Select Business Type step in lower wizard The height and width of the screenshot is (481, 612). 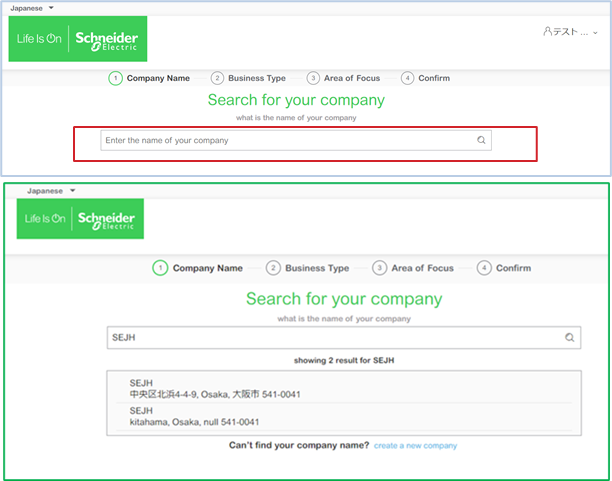point(308,268)
